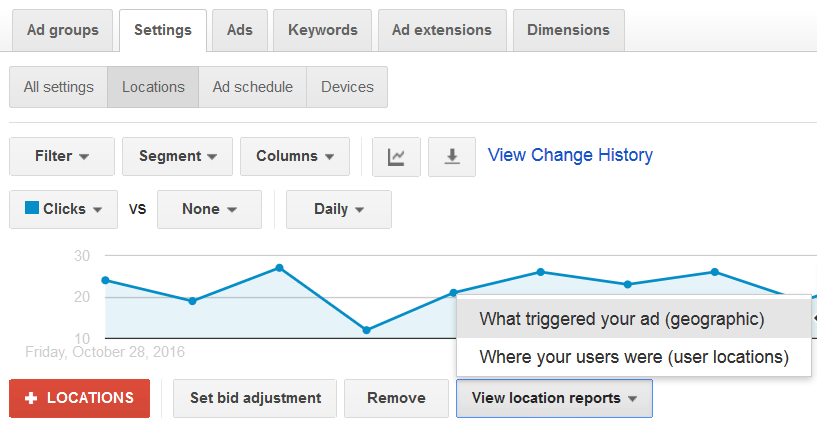817x422 pixels.
Task: Expand the Segment dropdown
Action: (x=177, y=157)
